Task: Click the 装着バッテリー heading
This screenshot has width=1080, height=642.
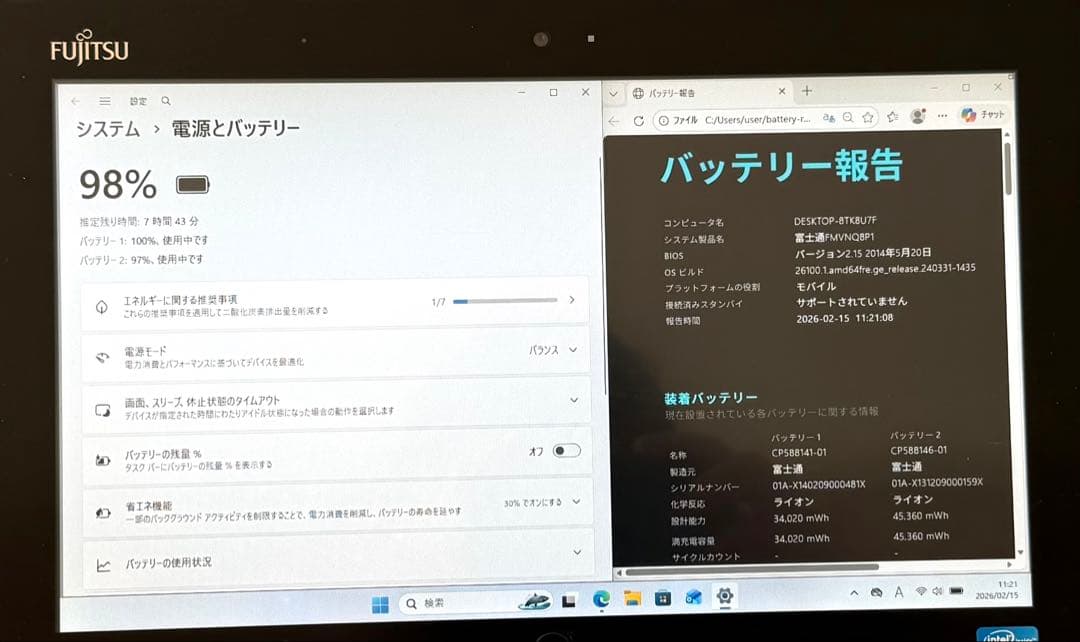Action: pos(711,398)
